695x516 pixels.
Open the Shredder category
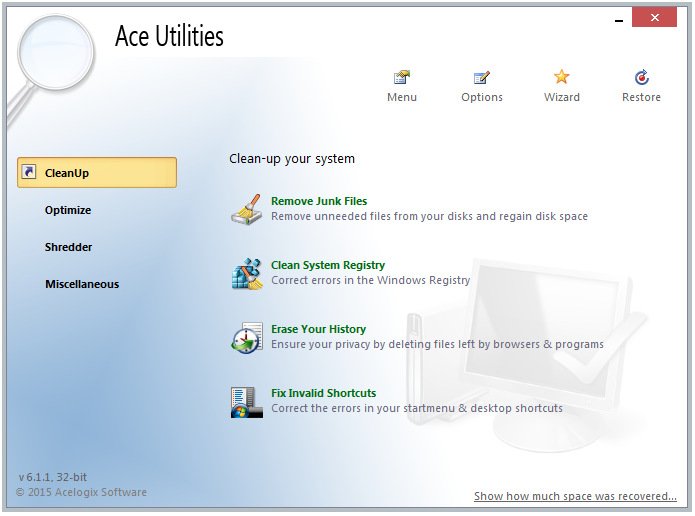(68, 247)
